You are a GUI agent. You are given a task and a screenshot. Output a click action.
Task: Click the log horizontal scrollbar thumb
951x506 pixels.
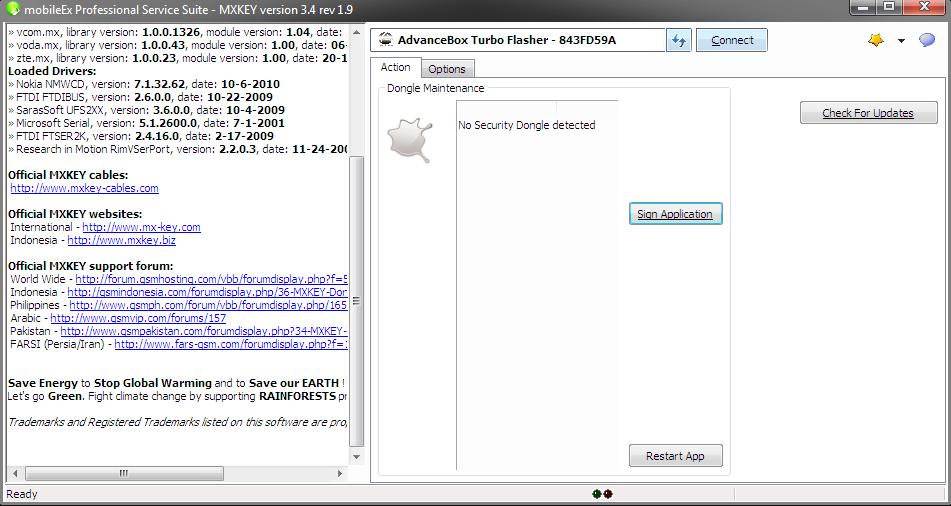tap(124, 473)
